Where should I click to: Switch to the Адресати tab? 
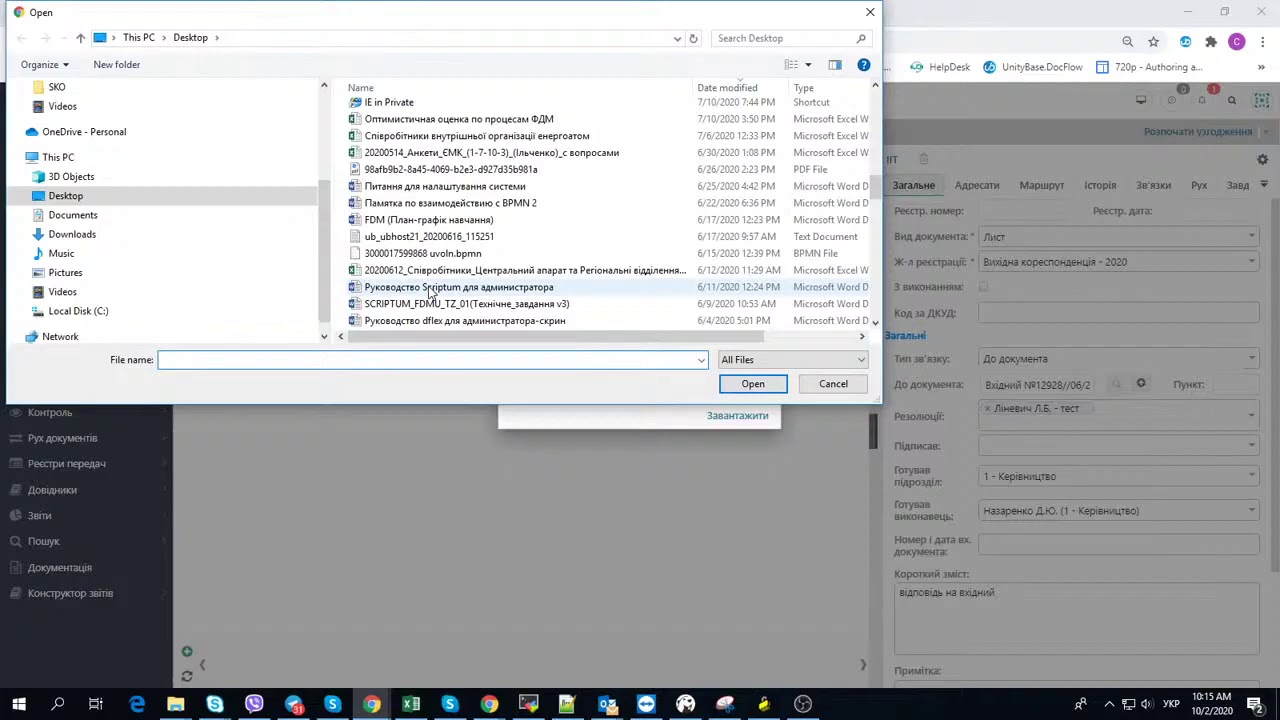[x=977, y=186]
